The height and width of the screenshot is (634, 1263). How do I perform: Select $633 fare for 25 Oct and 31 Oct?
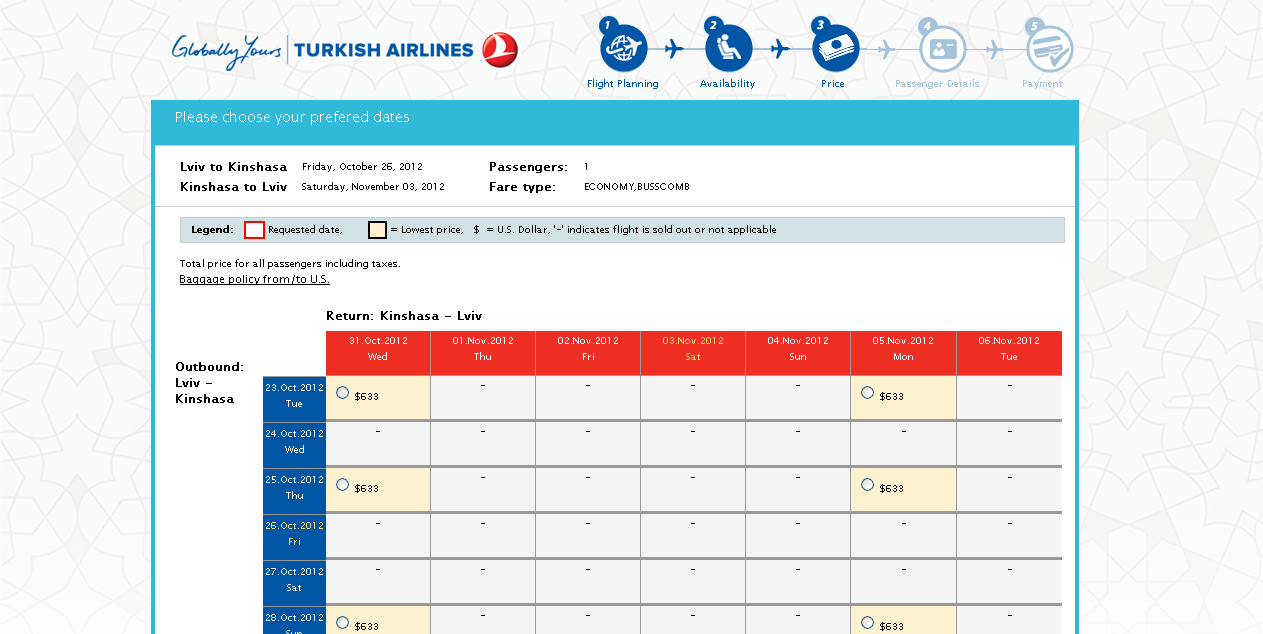click(x=343, y=485)
